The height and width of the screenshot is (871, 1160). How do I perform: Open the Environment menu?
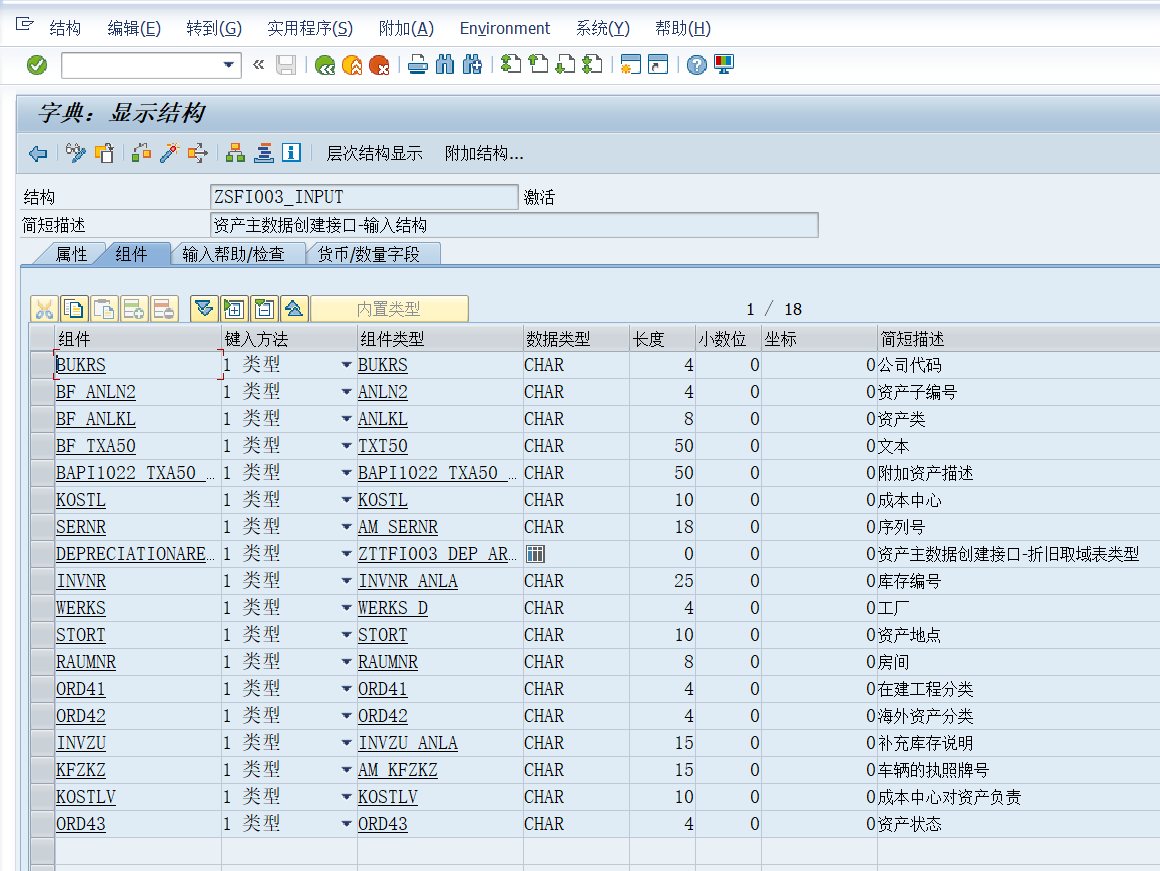[505, 28]
